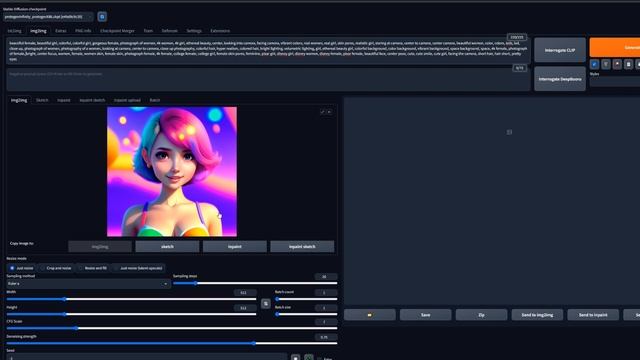Viewport: 640px width, 360px height.
Task: Switch to the Inpaint sub-tab
Action: [x=64, y=100]
